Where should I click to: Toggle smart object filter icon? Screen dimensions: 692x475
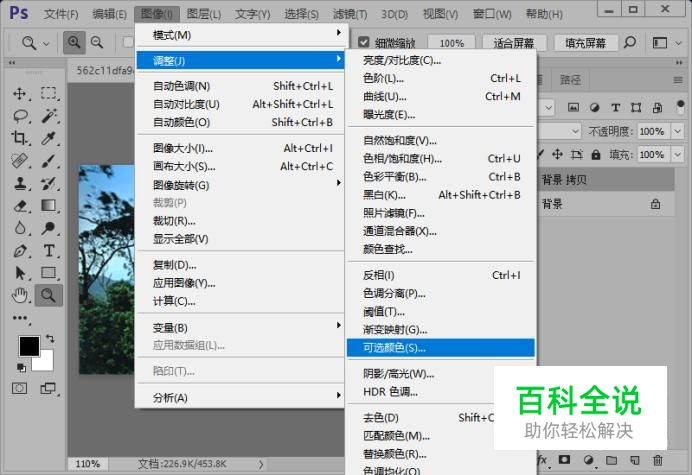click(x=657, y=107)
